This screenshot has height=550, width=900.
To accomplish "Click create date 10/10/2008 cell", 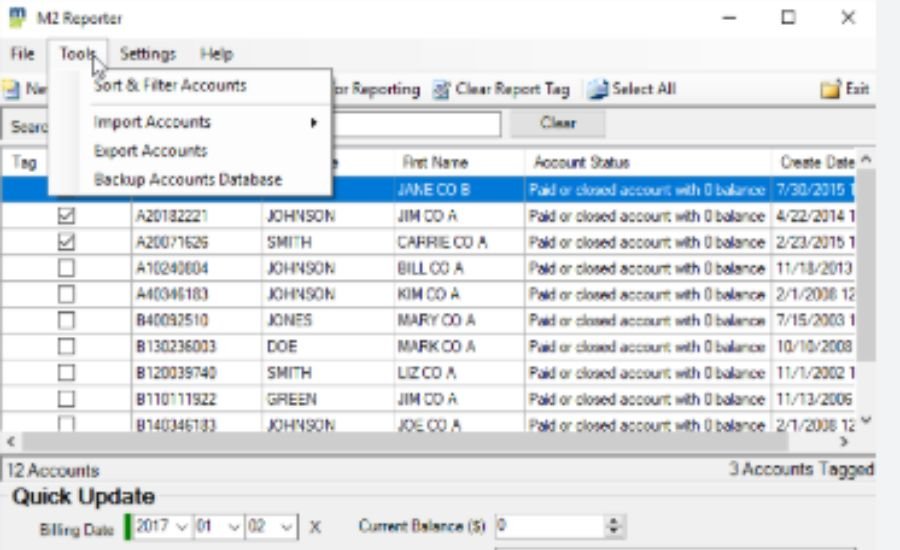I will pyautogui.click(x=814, y=347).
